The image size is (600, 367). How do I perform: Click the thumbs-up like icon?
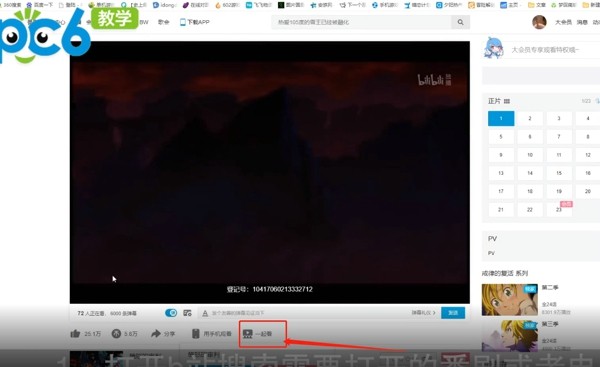(75, 334)
